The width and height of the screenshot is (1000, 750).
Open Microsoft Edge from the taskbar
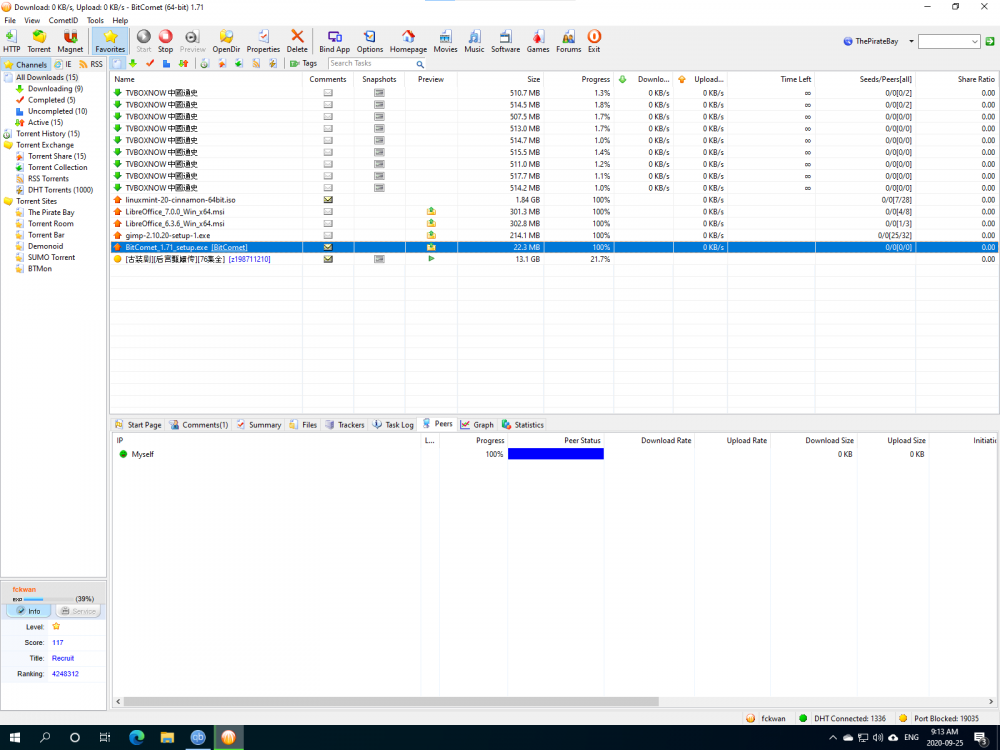[x=136, y=738]
